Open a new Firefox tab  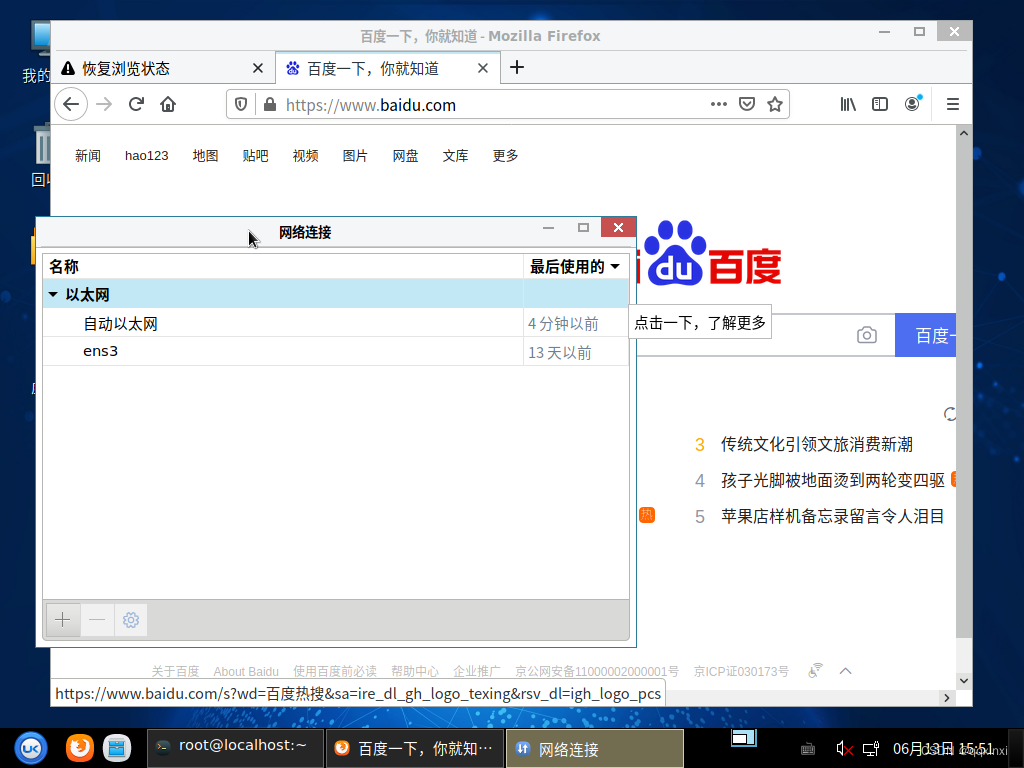[x=517, y=67]
